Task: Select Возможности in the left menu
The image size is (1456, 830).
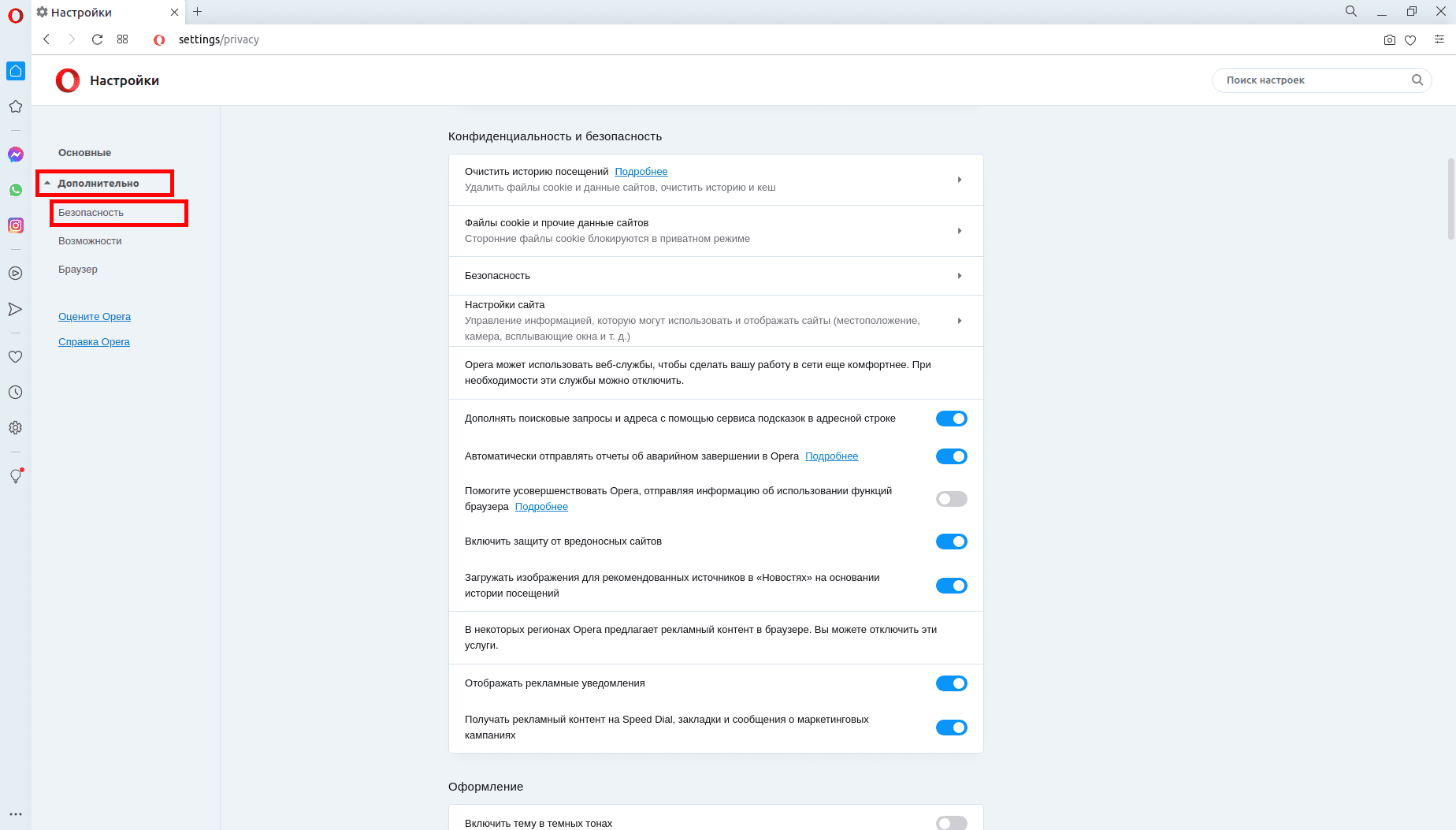Action: [x=90, y=241]
